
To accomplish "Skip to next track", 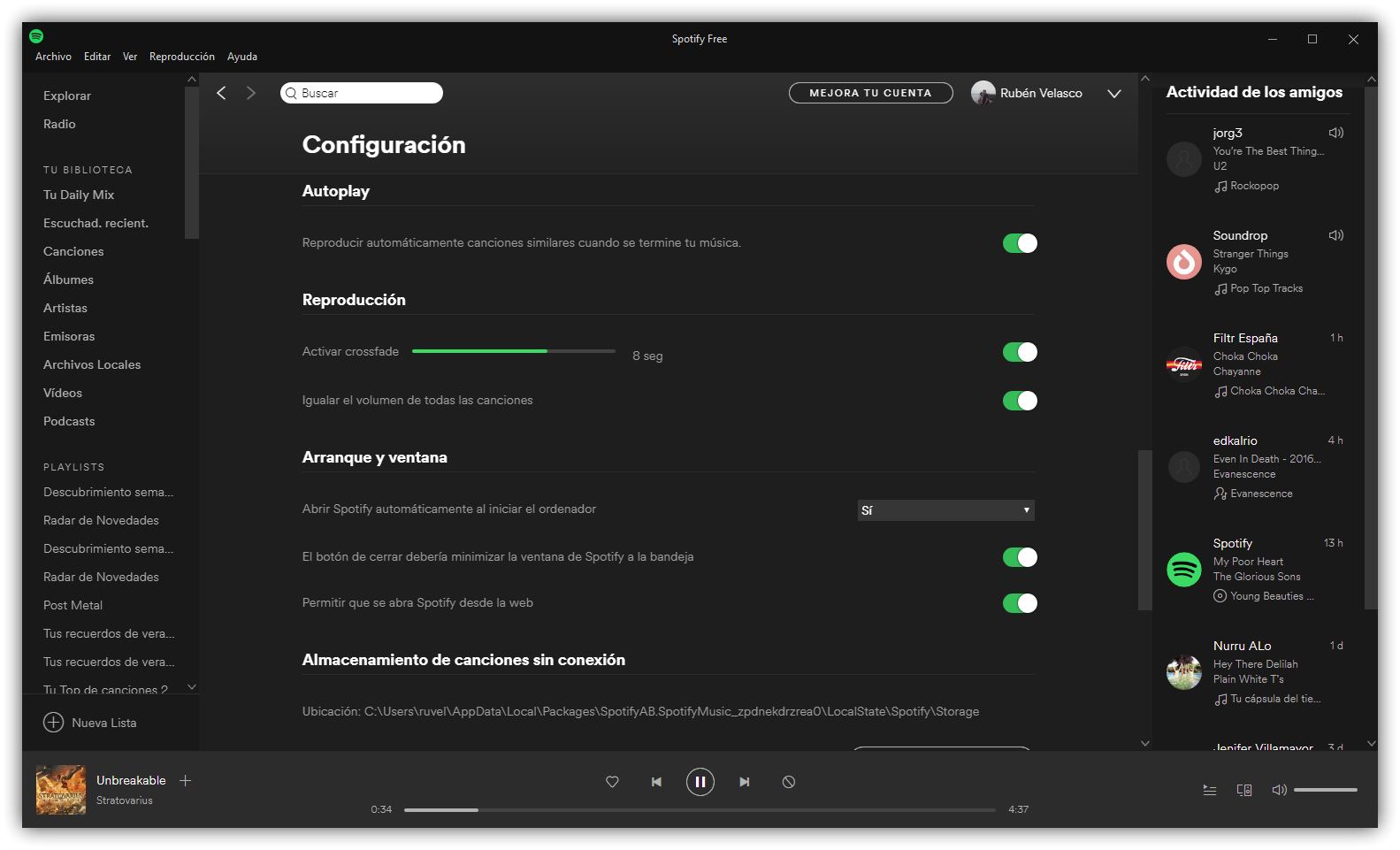I will [x=745, y=782].
